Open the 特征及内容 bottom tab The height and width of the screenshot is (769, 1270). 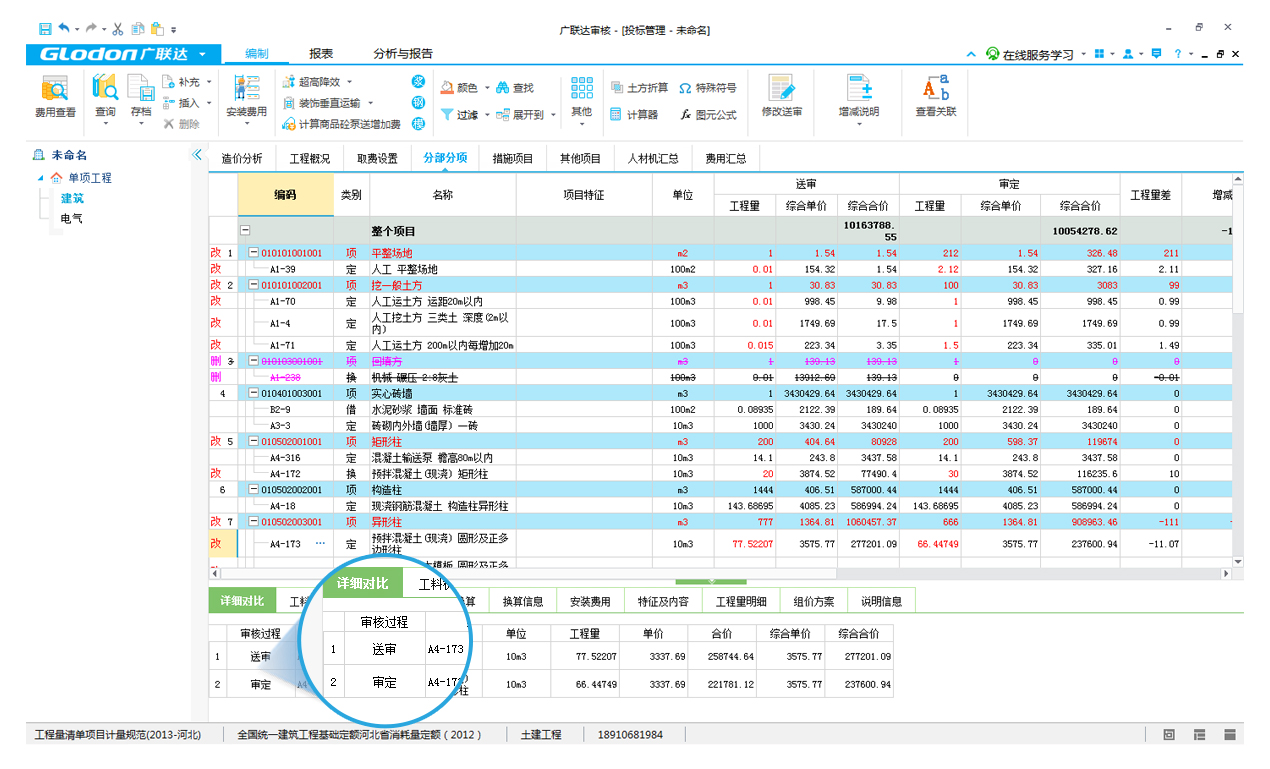pyautogui.click(x=664, y=601)
